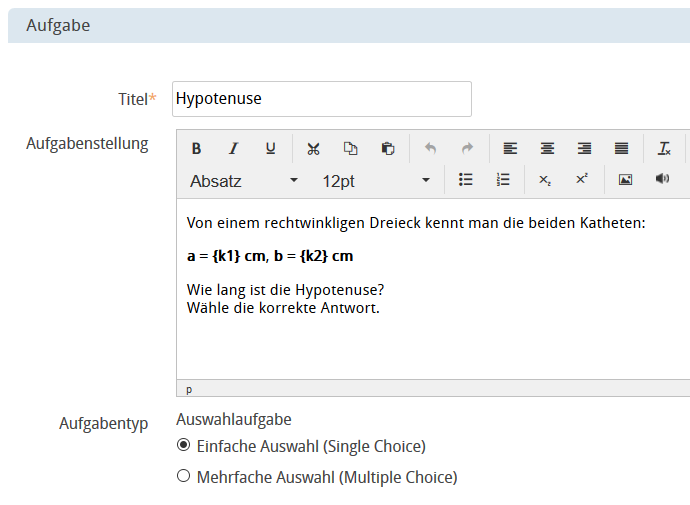
Task: Align text to the left
Action: pos(510,149)
